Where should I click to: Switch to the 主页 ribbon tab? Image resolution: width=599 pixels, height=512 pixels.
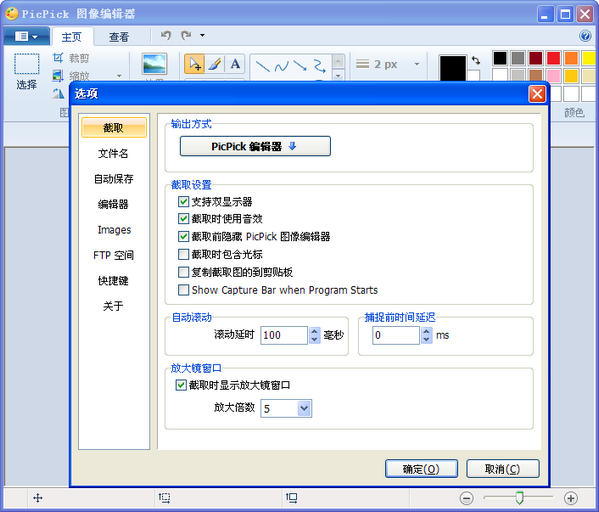click(71, 37)
